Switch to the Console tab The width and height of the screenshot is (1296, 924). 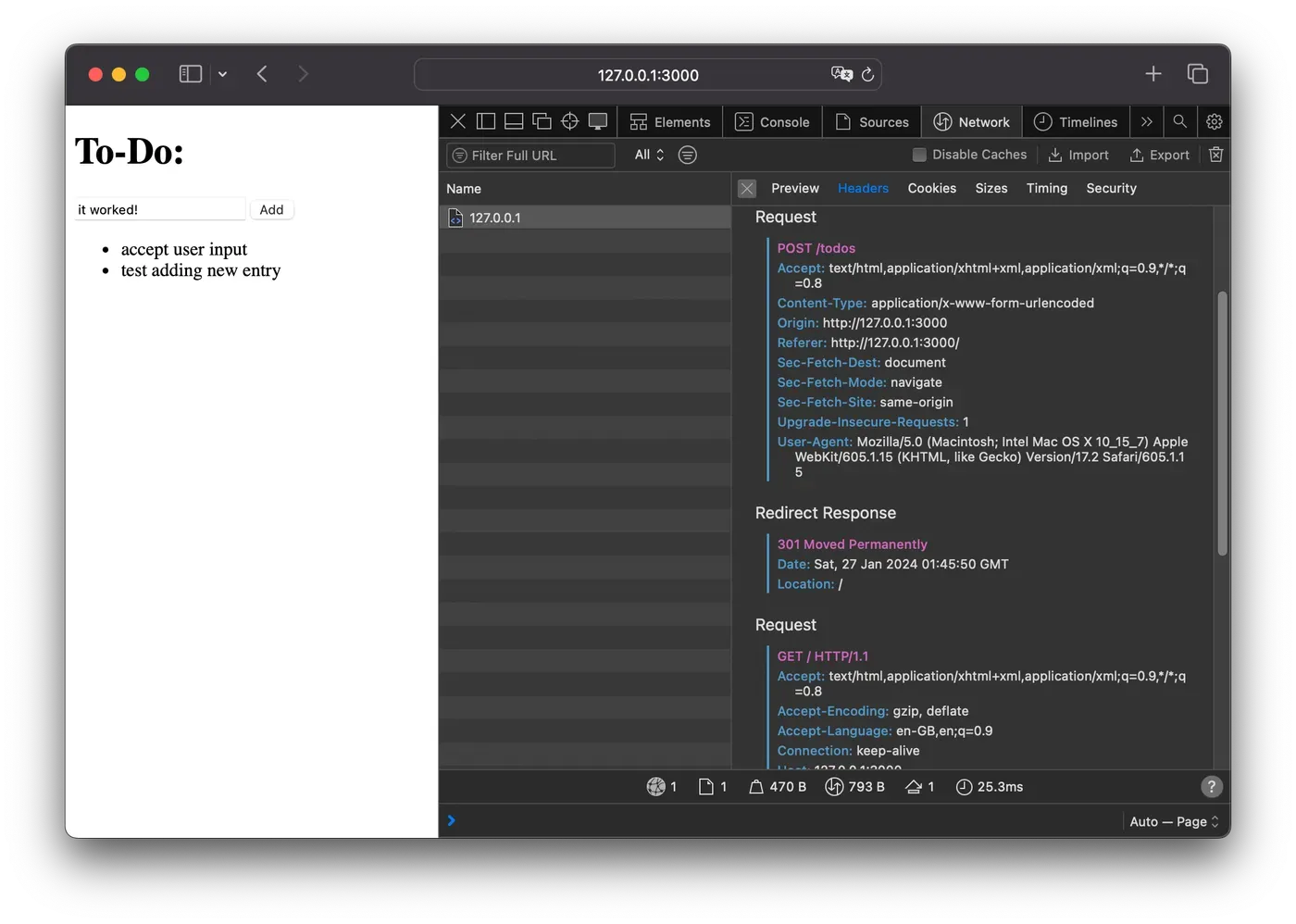coord(772,122)
